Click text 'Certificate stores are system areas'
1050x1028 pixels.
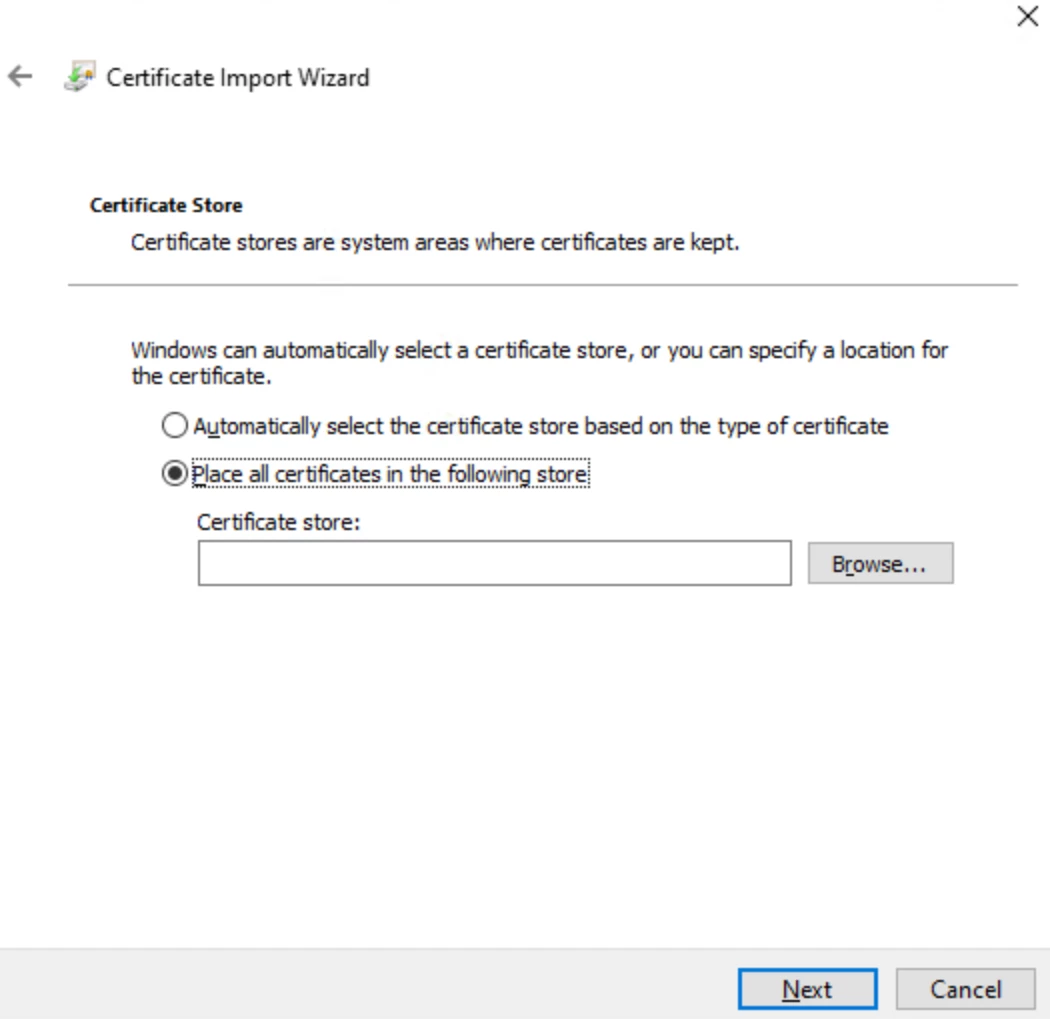[x=299, y=242]
